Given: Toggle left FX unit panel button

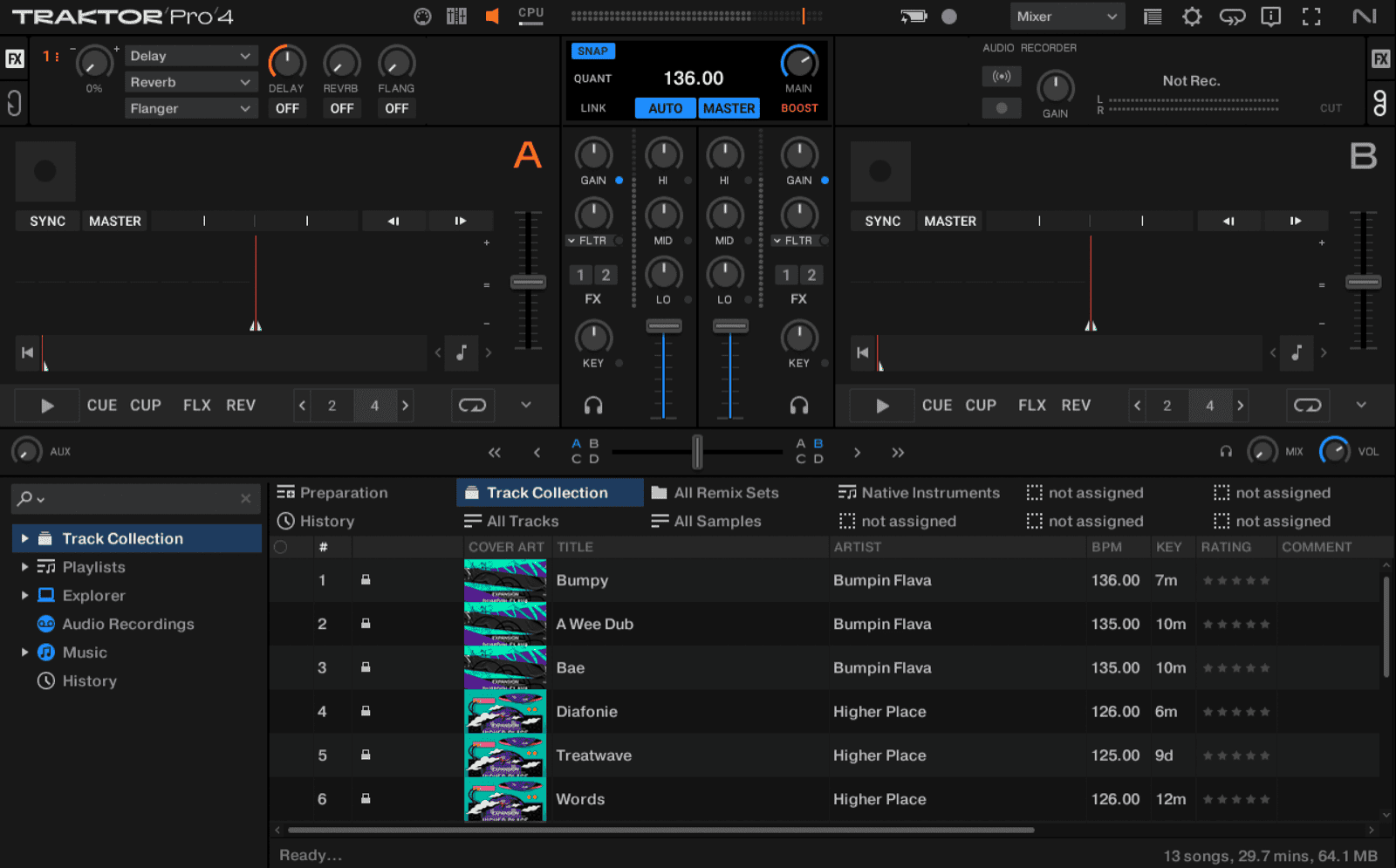Looking at the screenshot, I should click(x=15, y=58).
